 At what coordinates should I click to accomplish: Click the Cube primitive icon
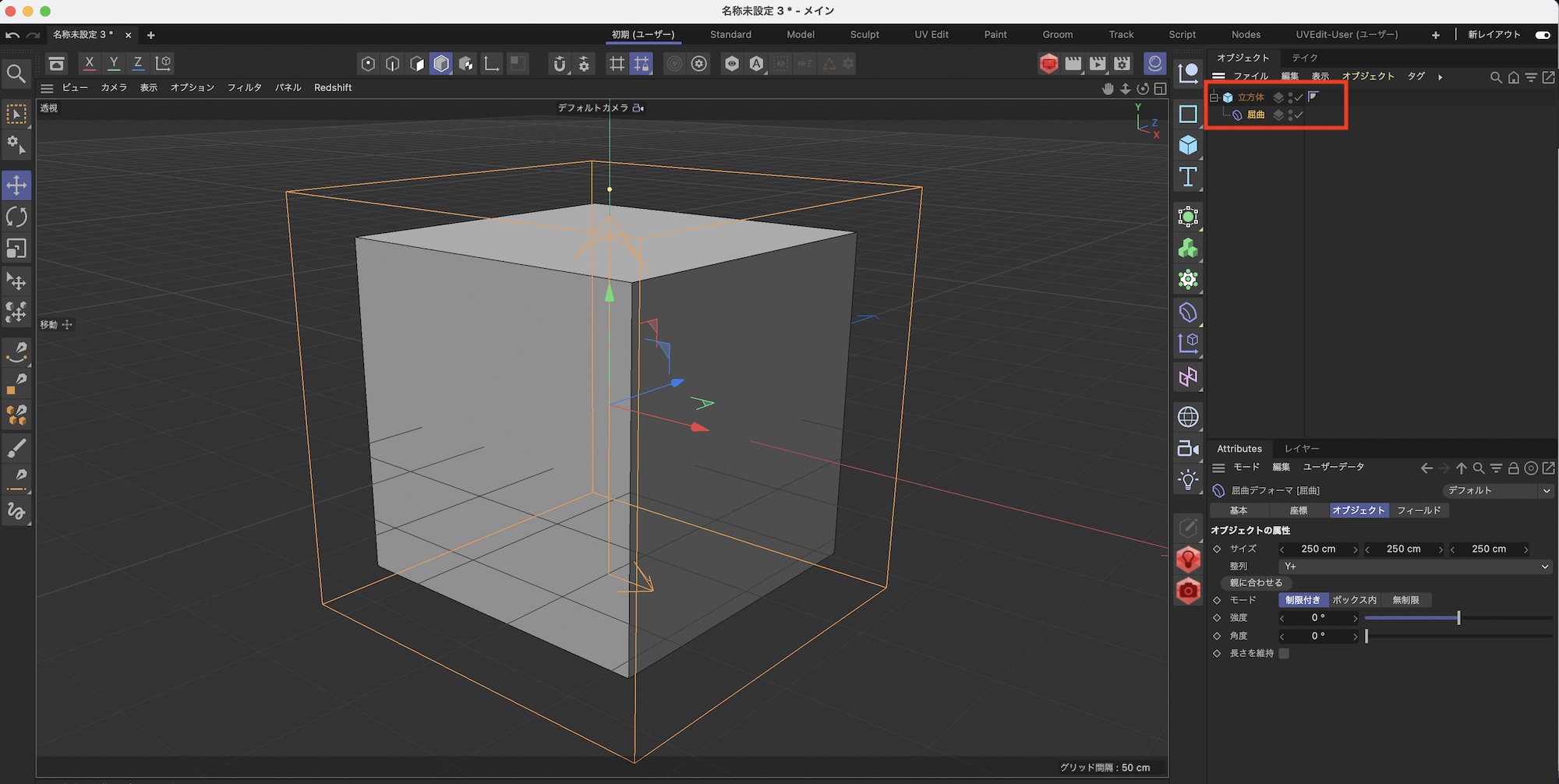coord(1188,145)
